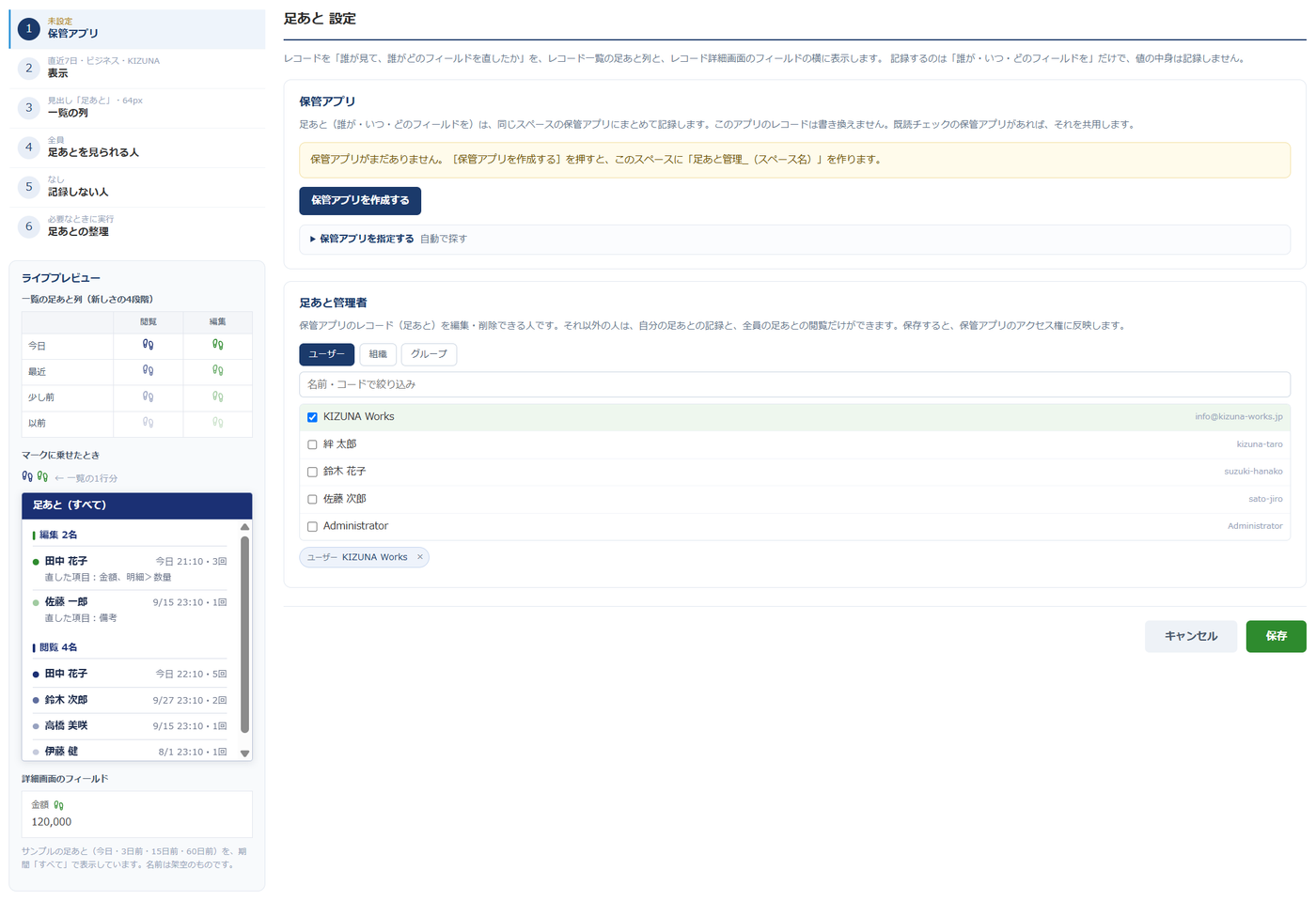
Task: Click the 今日 row 閲覧 footprint icon
Action: click(148, 345)
